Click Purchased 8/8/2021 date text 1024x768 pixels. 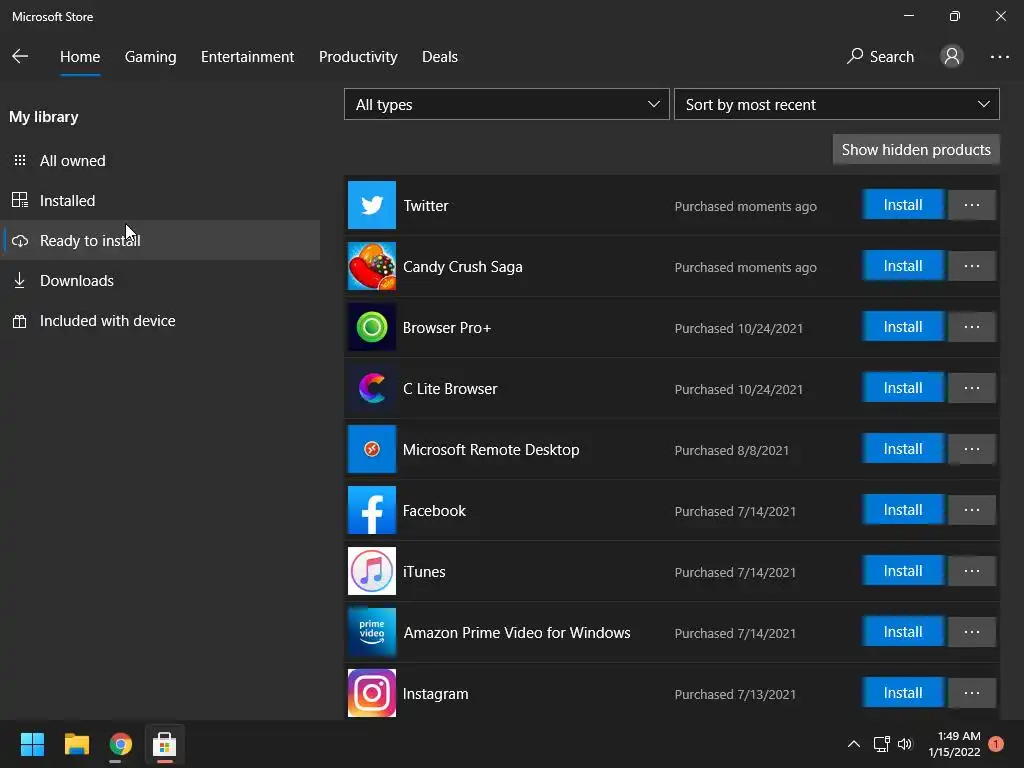coord(731,450)
